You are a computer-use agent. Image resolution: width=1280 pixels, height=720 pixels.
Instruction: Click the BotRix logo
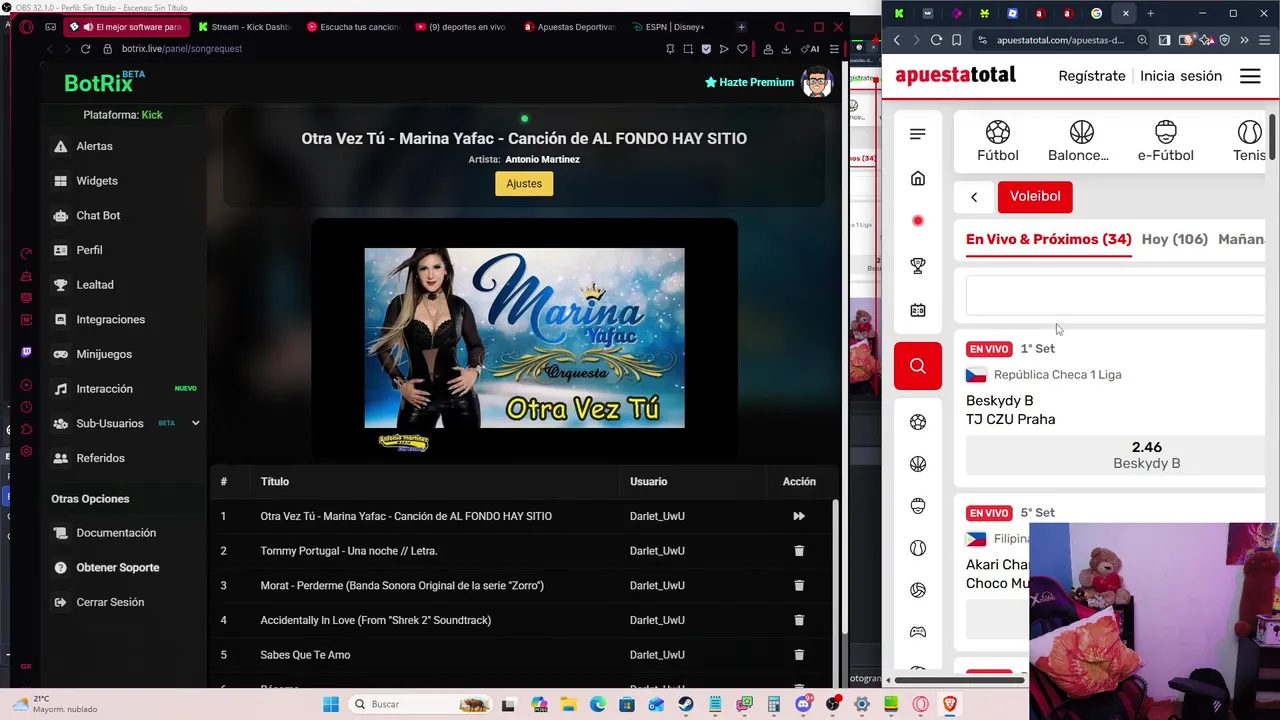pos(105,82)
